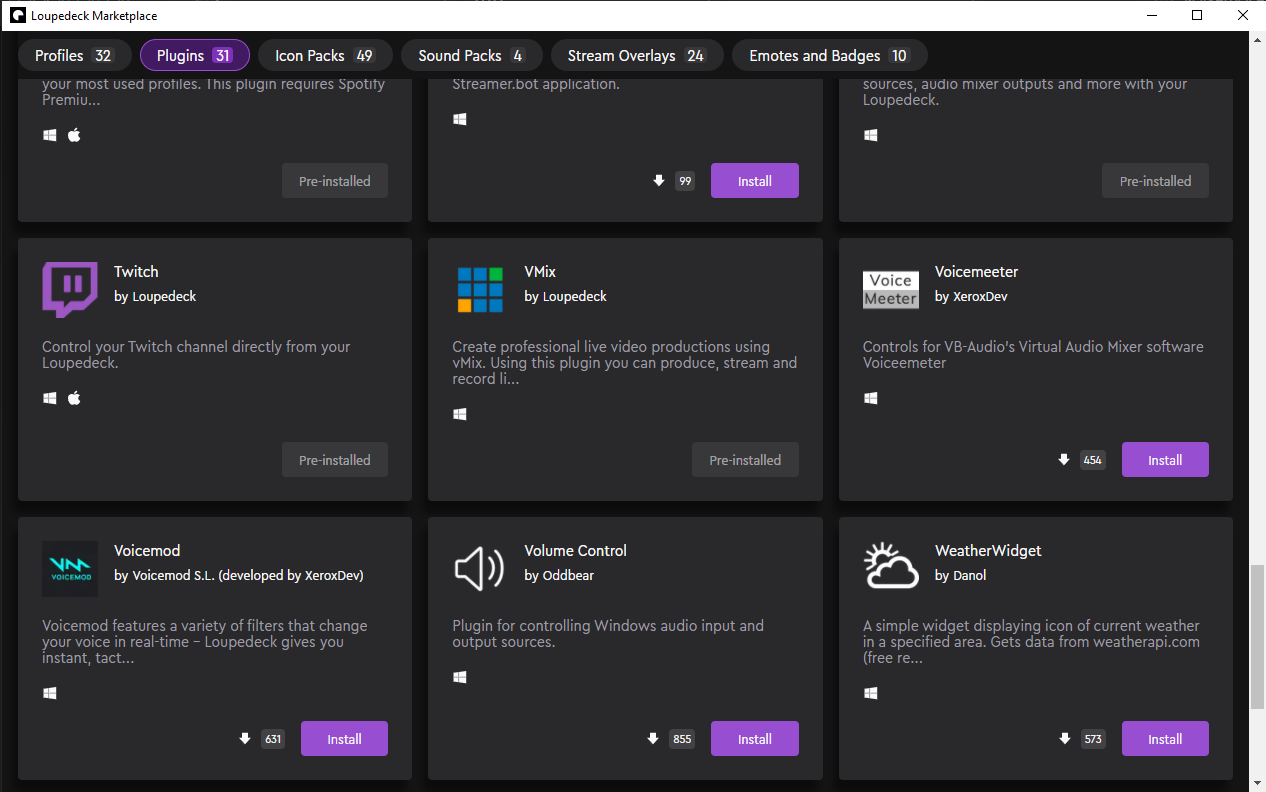
Task: Click Windows icon on Streamer.bot card
Action: (460, 119)
